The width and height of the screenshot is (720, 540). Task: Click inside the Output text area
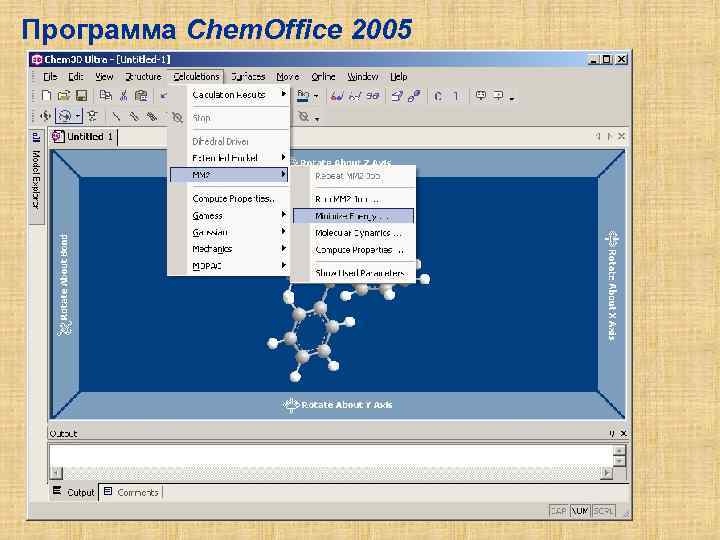(331, 456)
